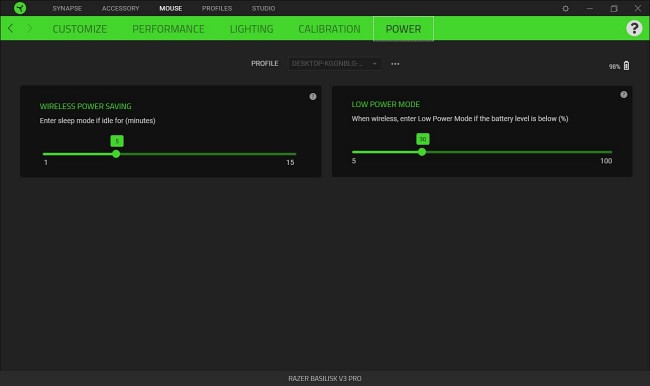
Task: Click the sleep slider minimum value 1
Action: click(x=46, y=163)
